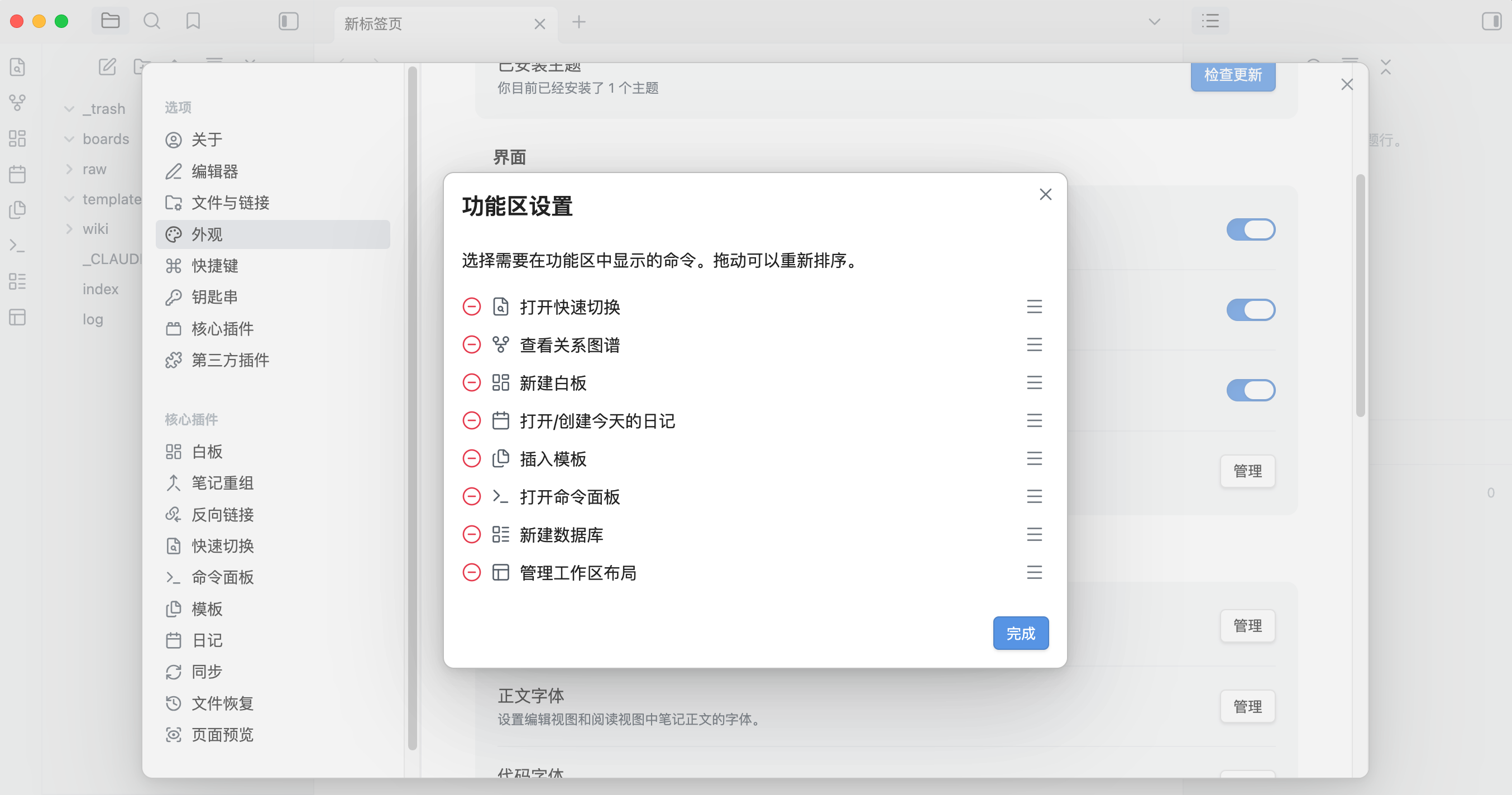This screenshot has width=1512, height=795.
Task: Open 白板 plugin settings
Action: 273,452
